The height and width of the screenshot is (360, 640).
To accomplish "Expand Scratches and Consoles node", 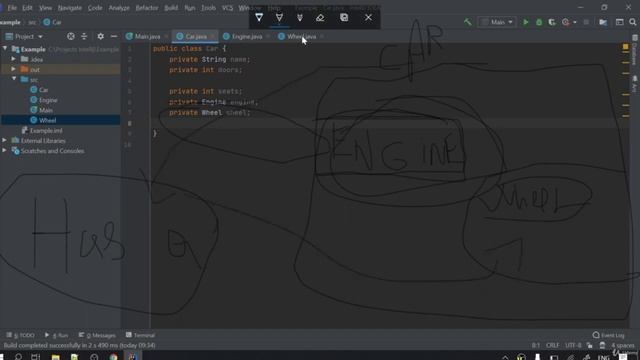I will click(x=4, y=151).
